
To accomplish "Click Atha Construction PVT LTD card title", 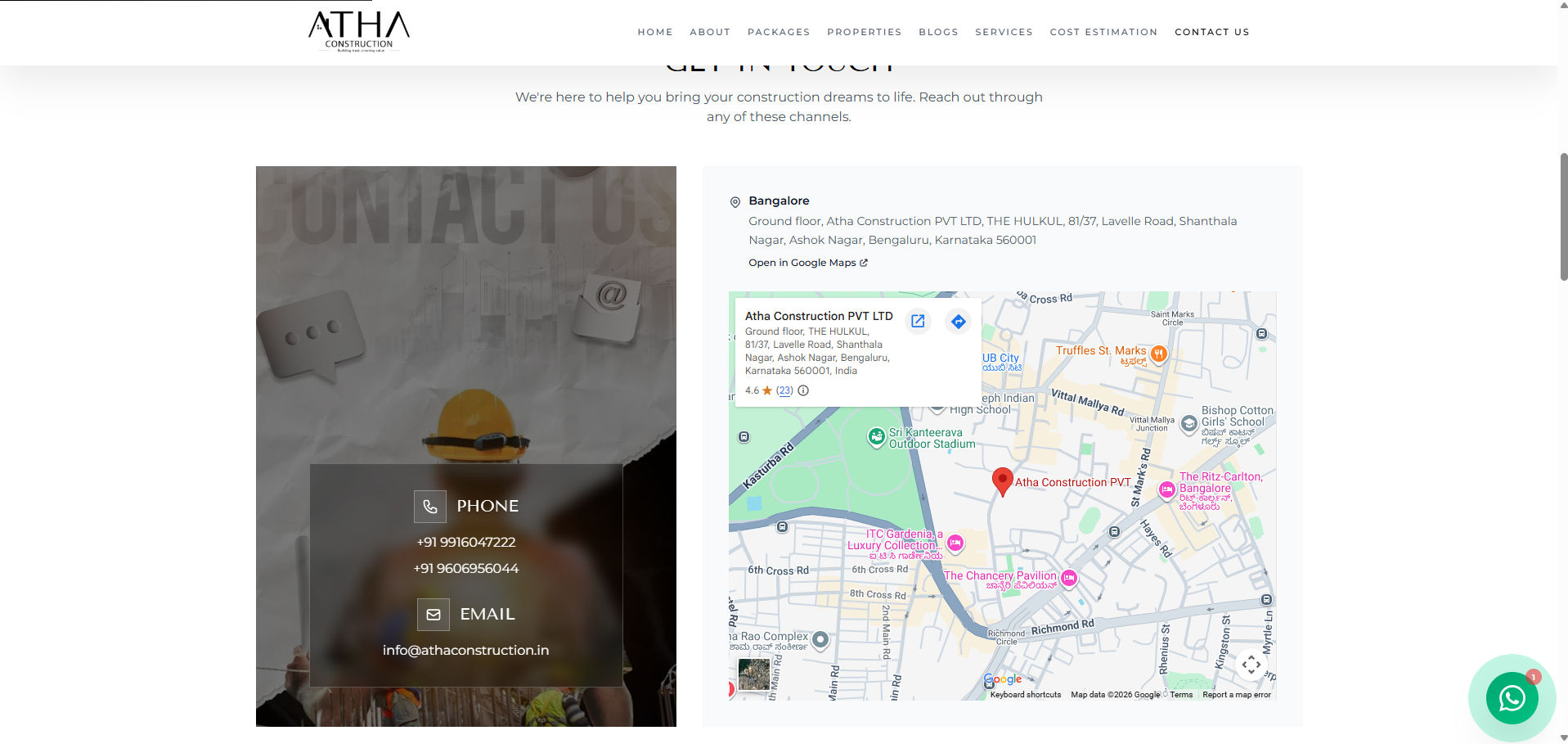I will point(819,316).
